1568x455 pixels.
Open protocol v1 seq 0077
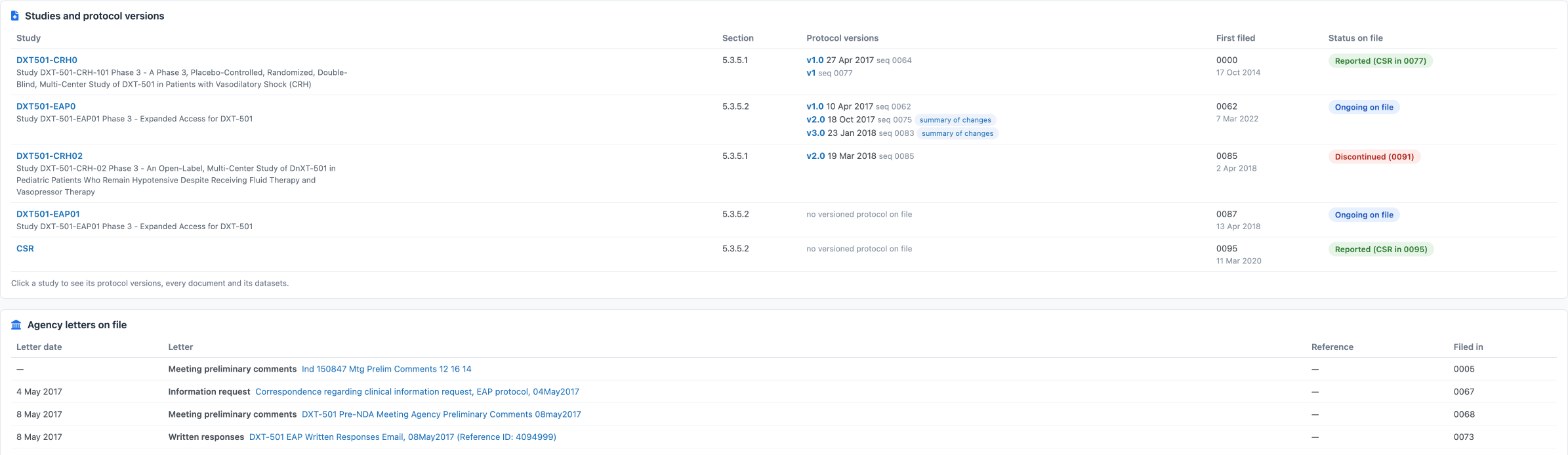pyautogui.click(x=812, y=73)
